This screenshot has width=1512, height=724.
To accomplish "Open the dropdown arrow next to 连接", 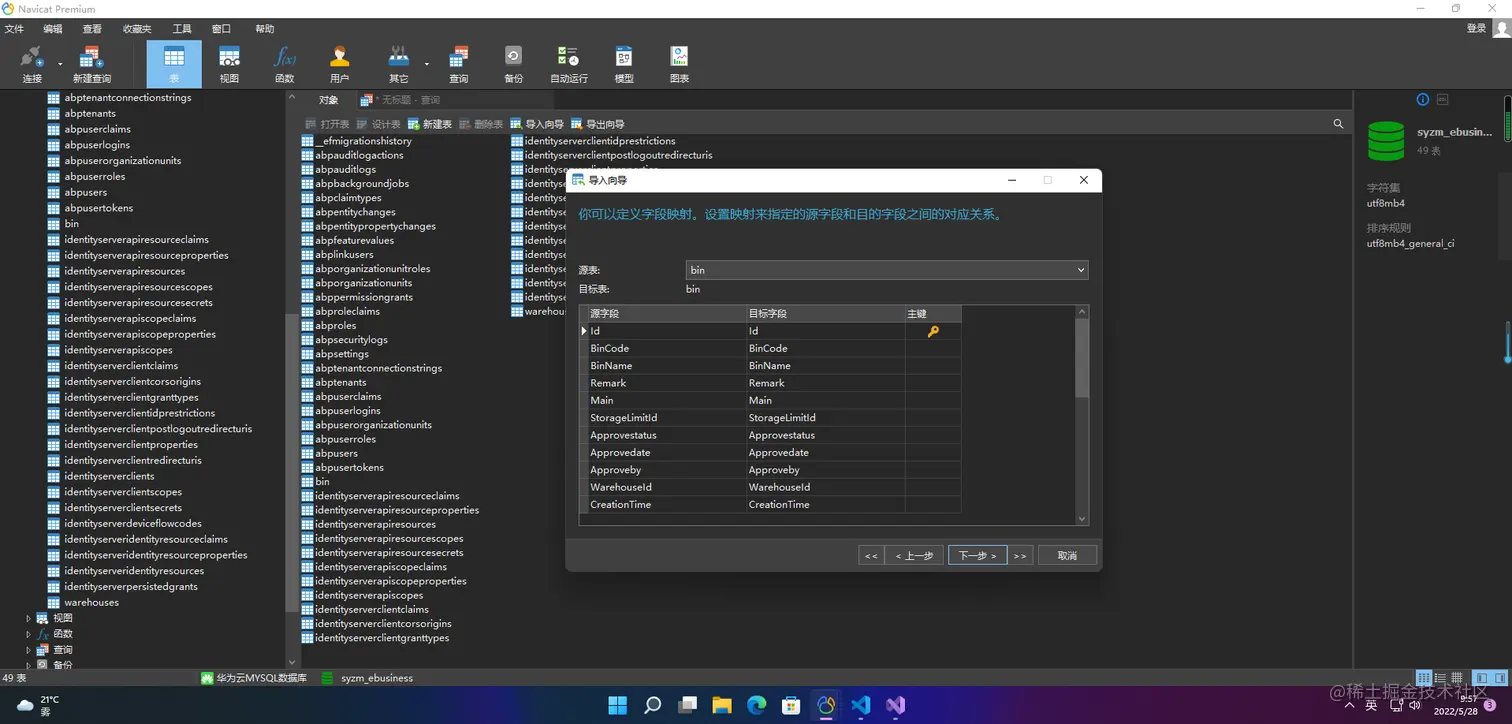I will point(60,63).
